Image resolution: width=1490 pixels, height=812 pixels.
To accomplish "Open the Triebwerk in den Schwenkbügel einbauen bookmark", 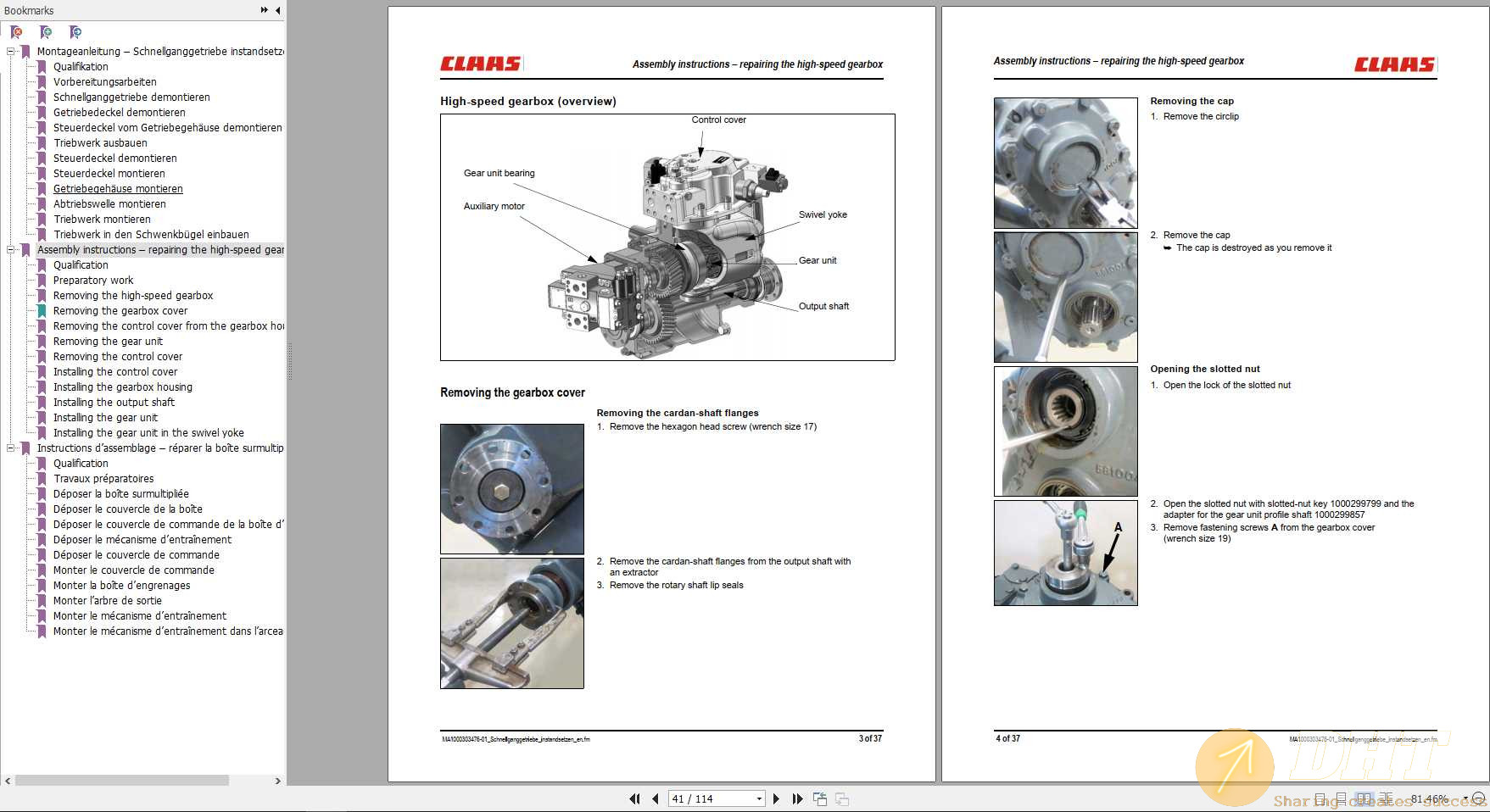I will pyautogui.click(x=151, y=234).
